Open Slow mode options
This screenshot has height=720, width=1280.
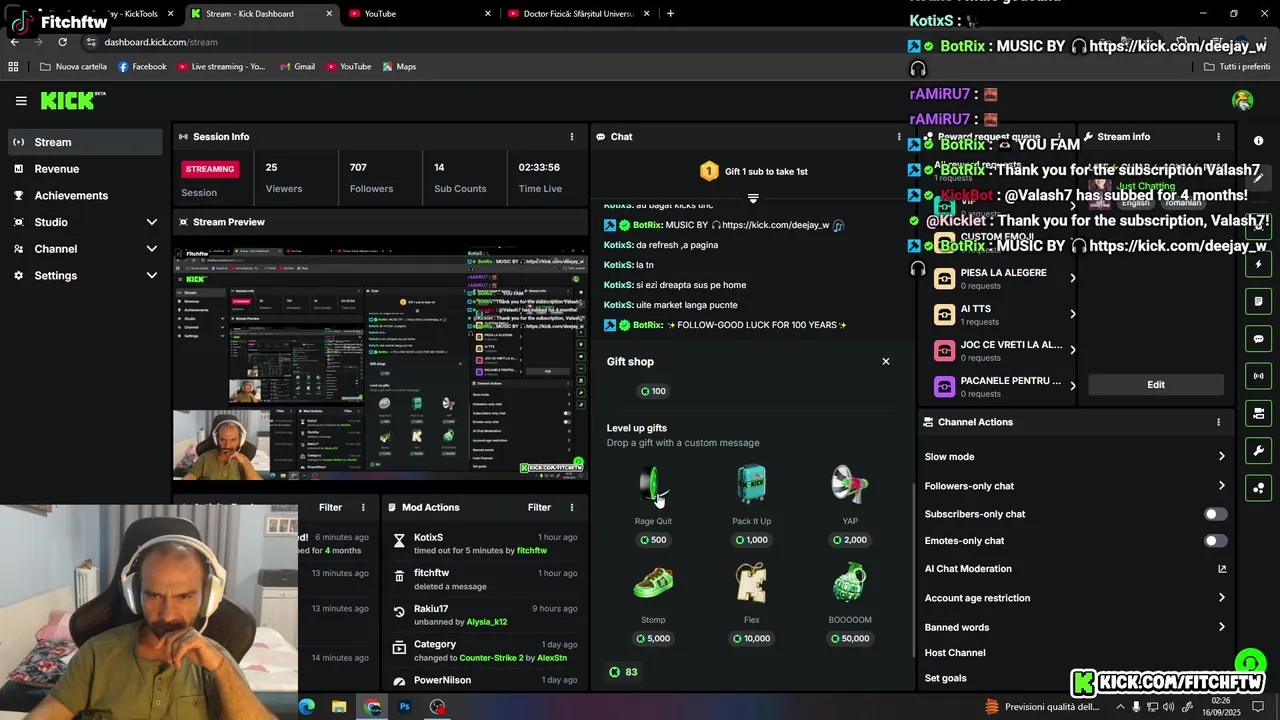pos(1075,457)
